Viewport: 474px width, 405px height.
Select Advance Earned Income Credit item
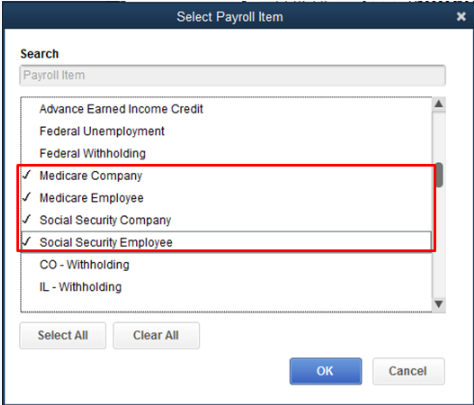pyautogui.click(x=226, y=109)
